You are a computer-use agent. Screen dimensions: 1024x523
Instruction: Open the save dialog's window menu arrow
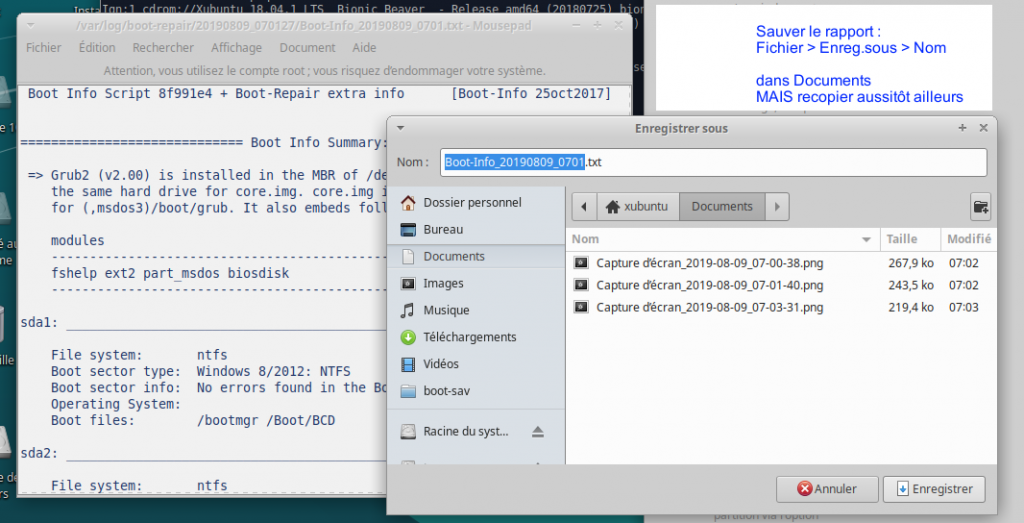pos(401,128)
